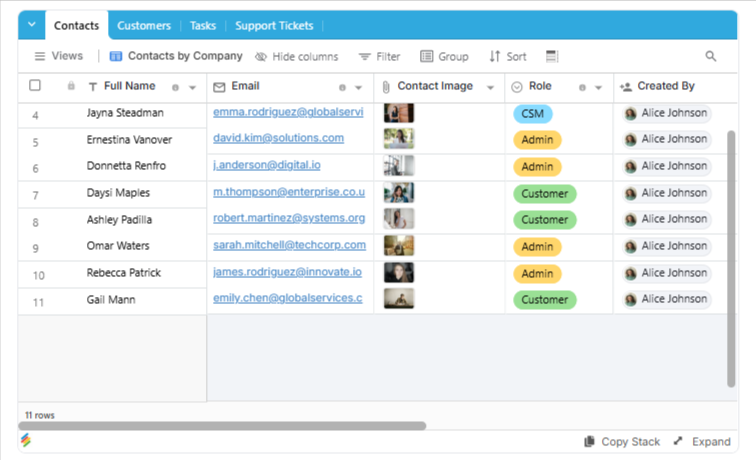The image size is (756, 460).
Task: Click emily.chen@globalservices.c email link
Action: point(288,298)
